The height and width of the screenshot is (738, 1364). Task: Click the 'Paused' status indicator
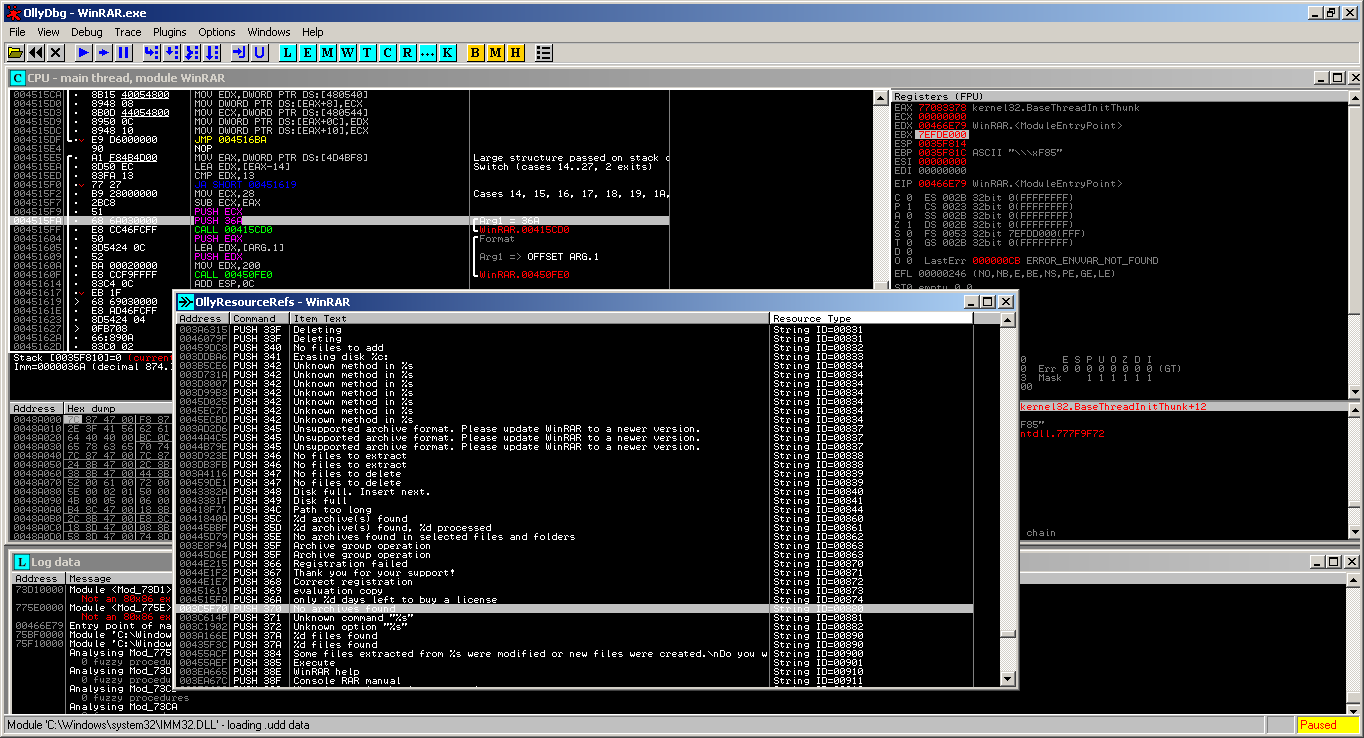1328,725
